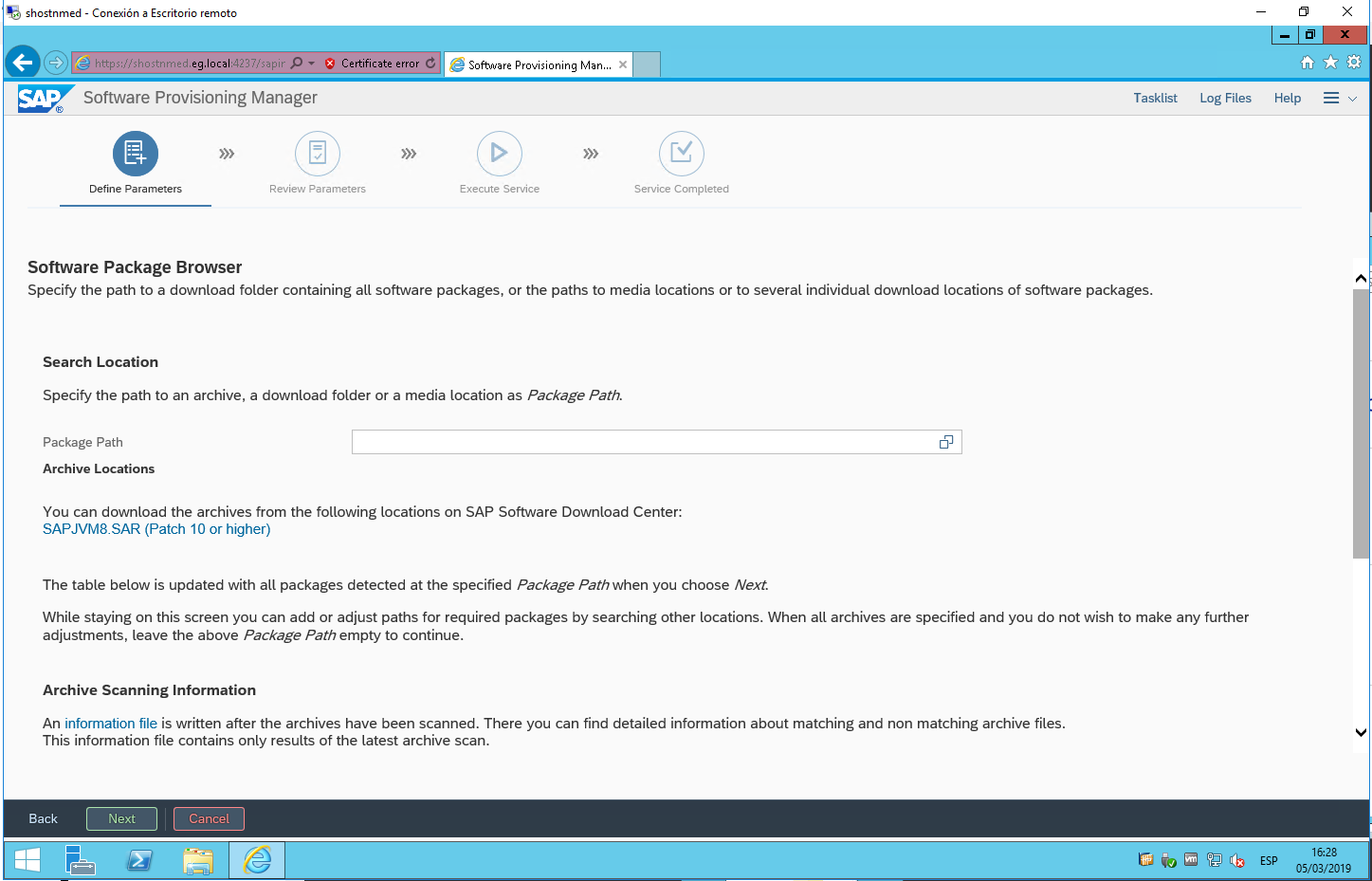Open Favorites star icon
The image size is (1372, 881).
pos(1330,63)
